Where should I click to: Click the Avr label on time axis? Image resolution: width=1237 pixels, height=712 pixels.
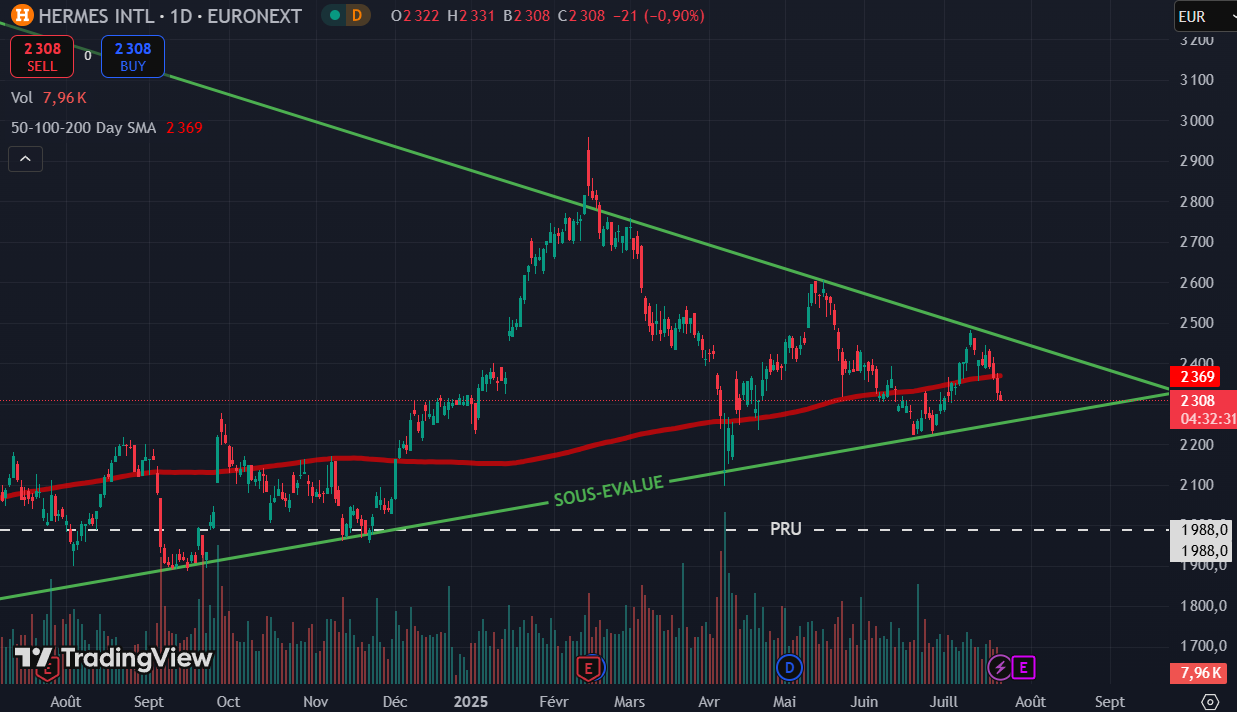711,702
